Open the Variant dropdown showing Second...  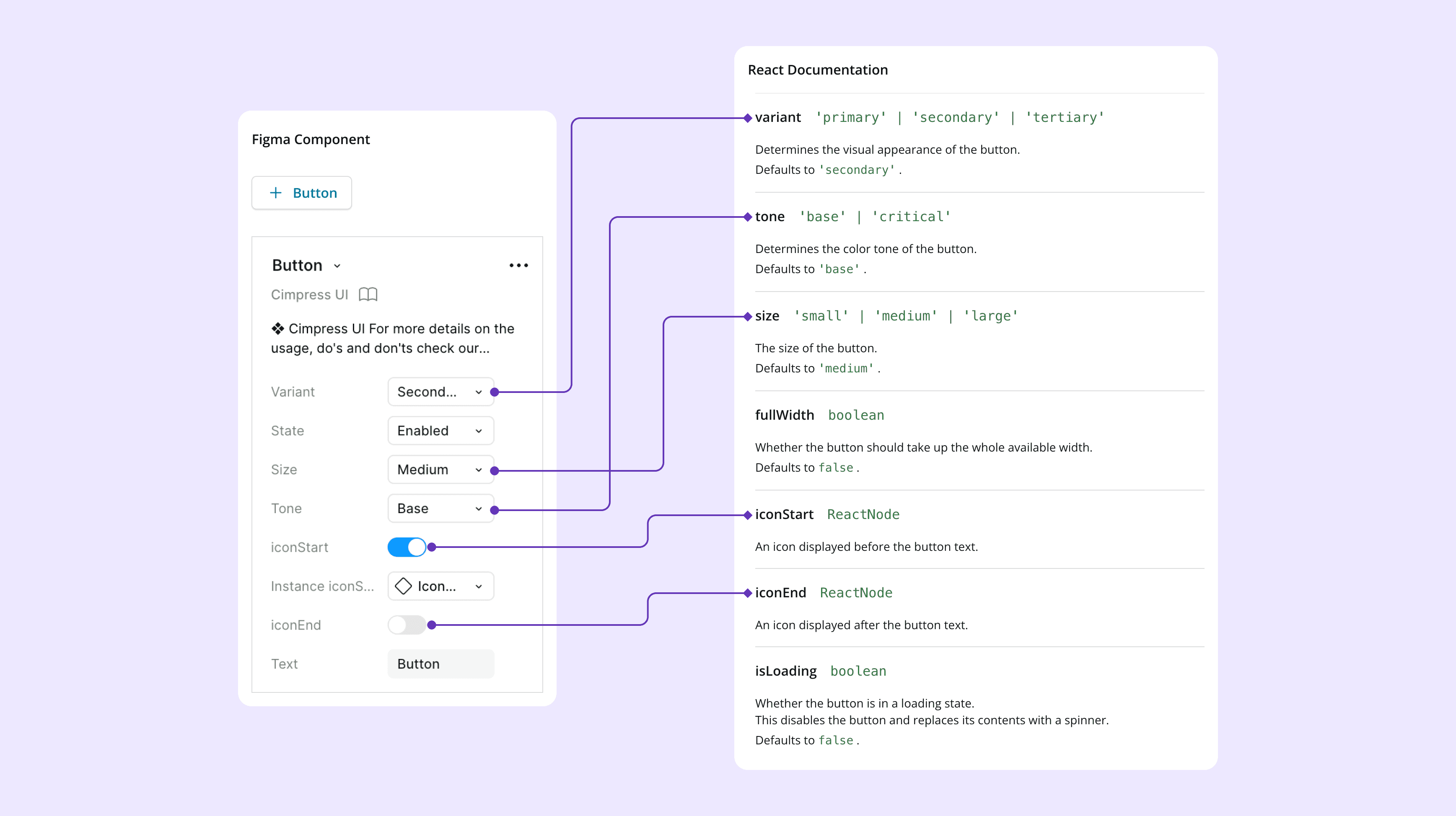pyautogui.click(x=440, y=392)
